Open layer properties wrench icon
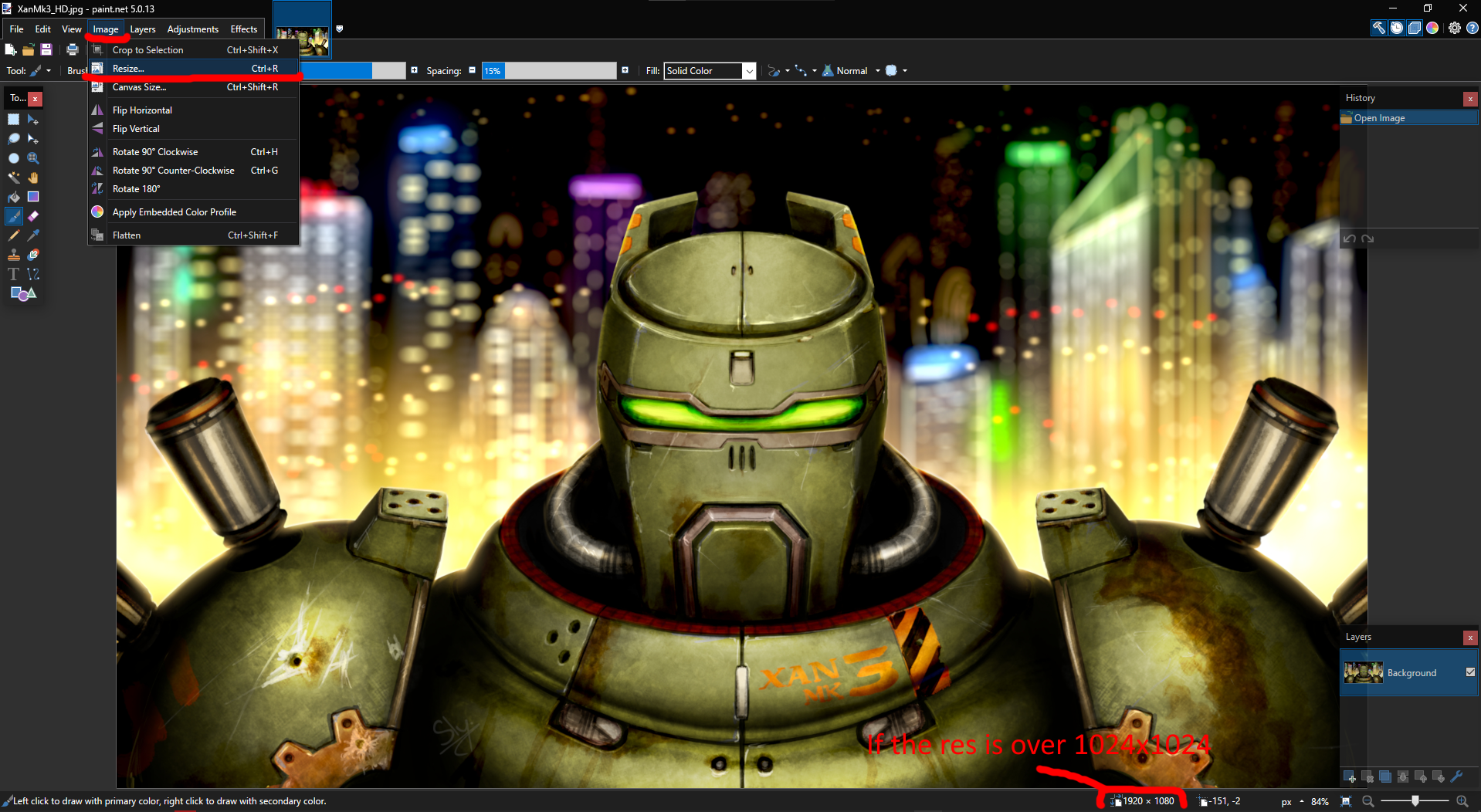 [x=1457, y=776]
